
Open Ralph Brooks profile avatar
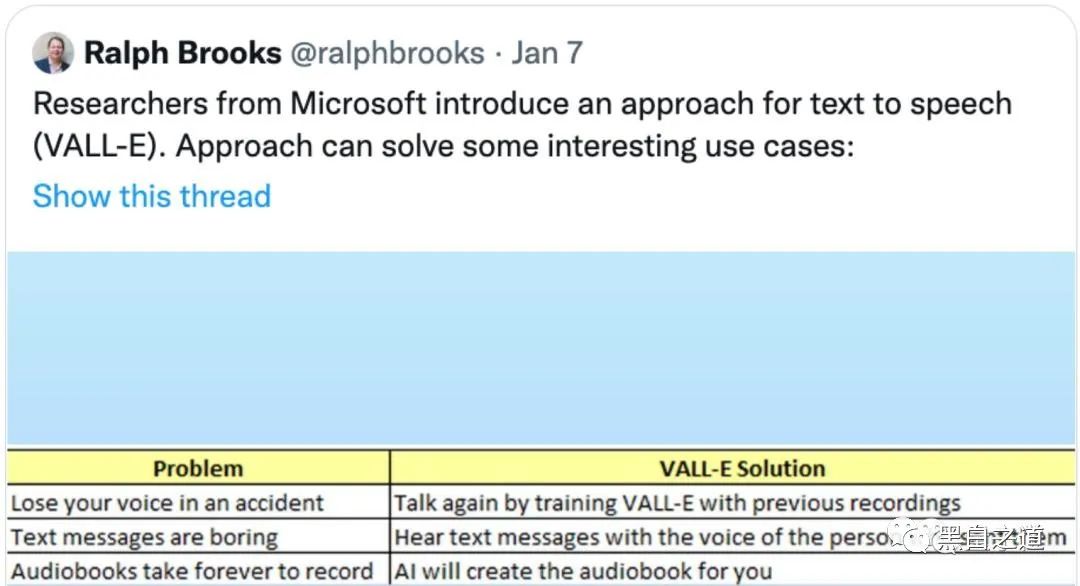point(53,53)
